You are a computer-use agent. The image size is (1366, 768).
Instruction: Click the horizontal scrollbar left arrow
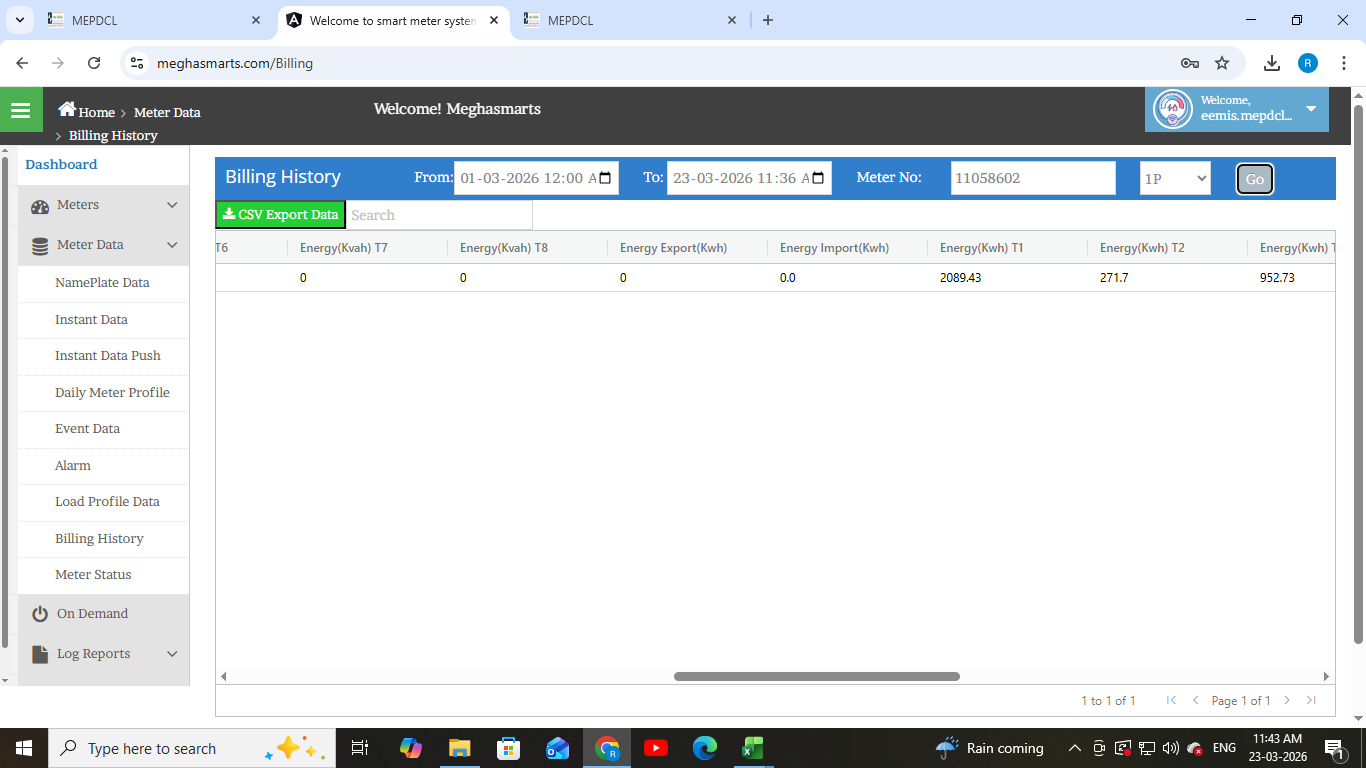click(x=223, y=677)
